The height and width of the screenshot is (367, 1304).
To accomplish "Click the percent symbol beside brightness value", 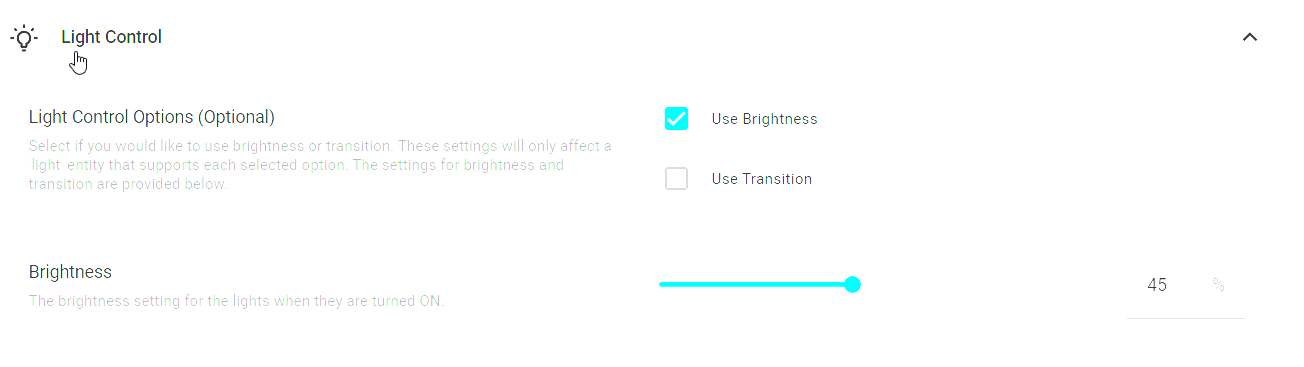I will click(x=1218, y=285).
